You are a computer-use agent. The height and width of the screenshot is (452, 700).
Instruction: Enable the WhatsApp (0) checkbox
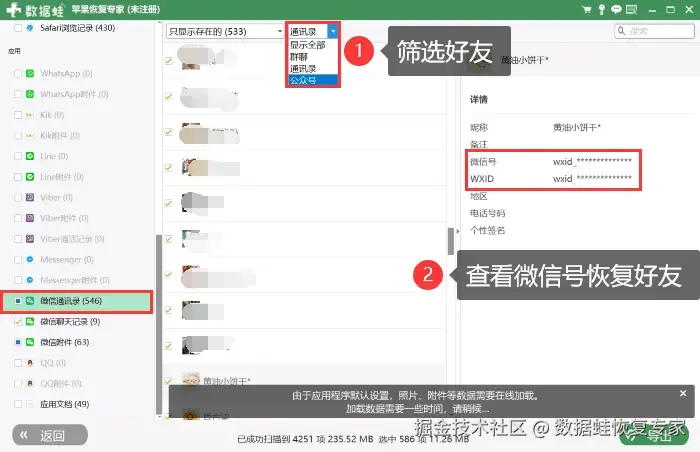18,73
